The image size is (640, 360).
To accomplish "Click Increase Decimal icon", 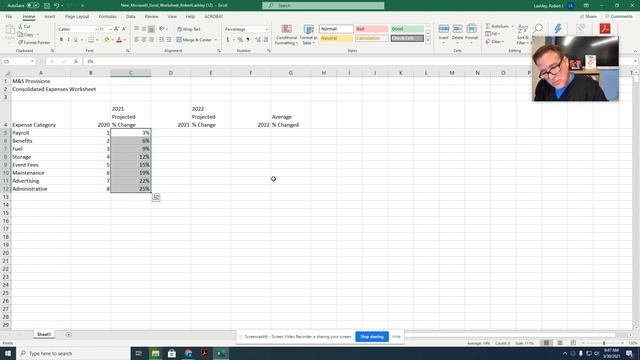I will [x=258, y=40].
